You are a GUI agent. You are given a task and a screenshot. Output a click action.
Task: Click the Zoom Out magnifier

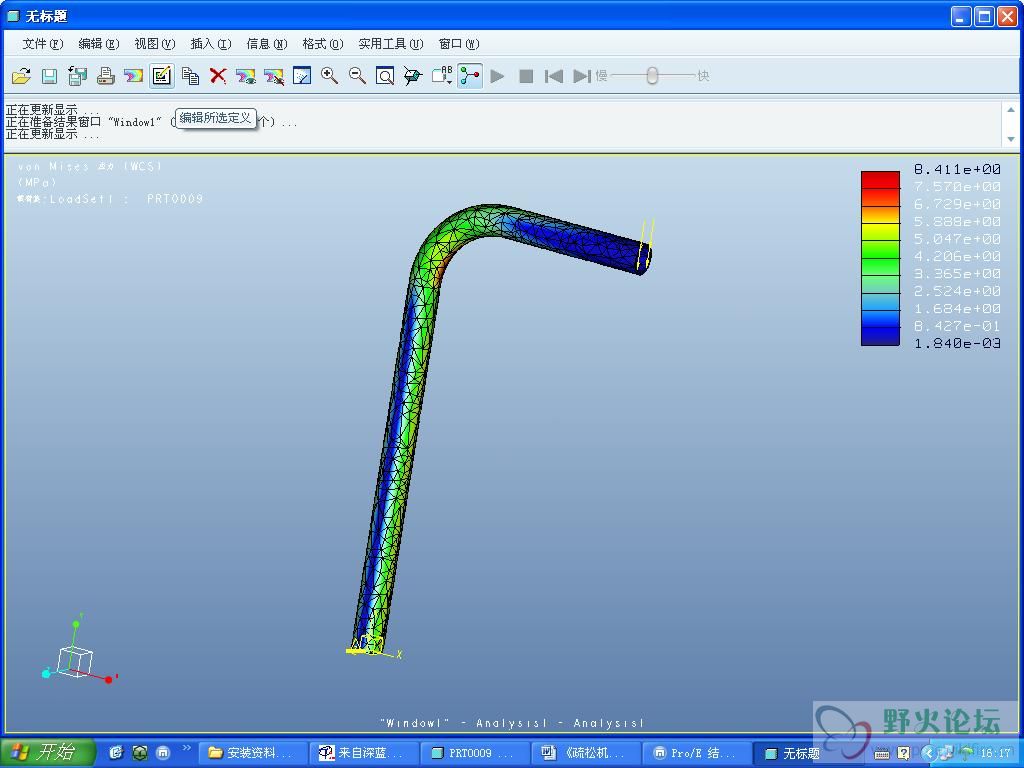click(x=357, y=76)
